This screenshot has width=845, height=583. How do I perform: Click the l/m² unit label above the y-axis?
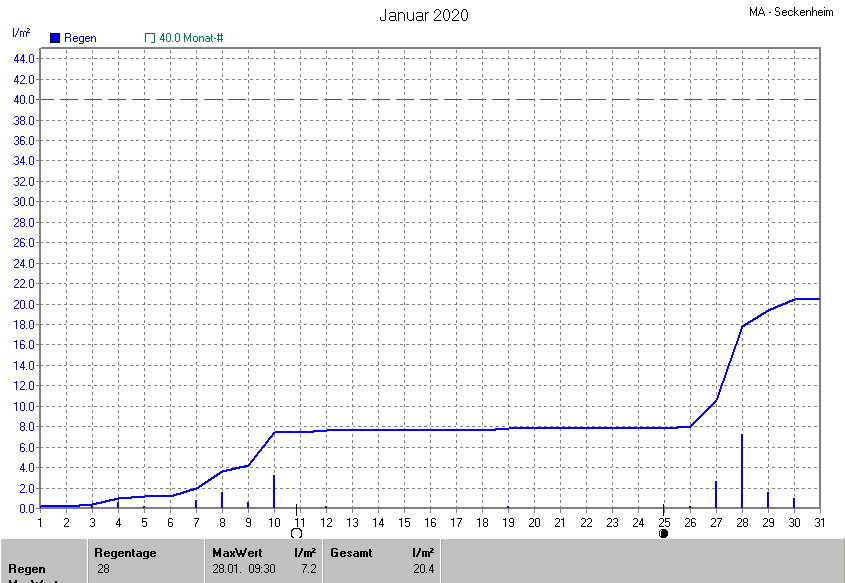pos(20,32)
